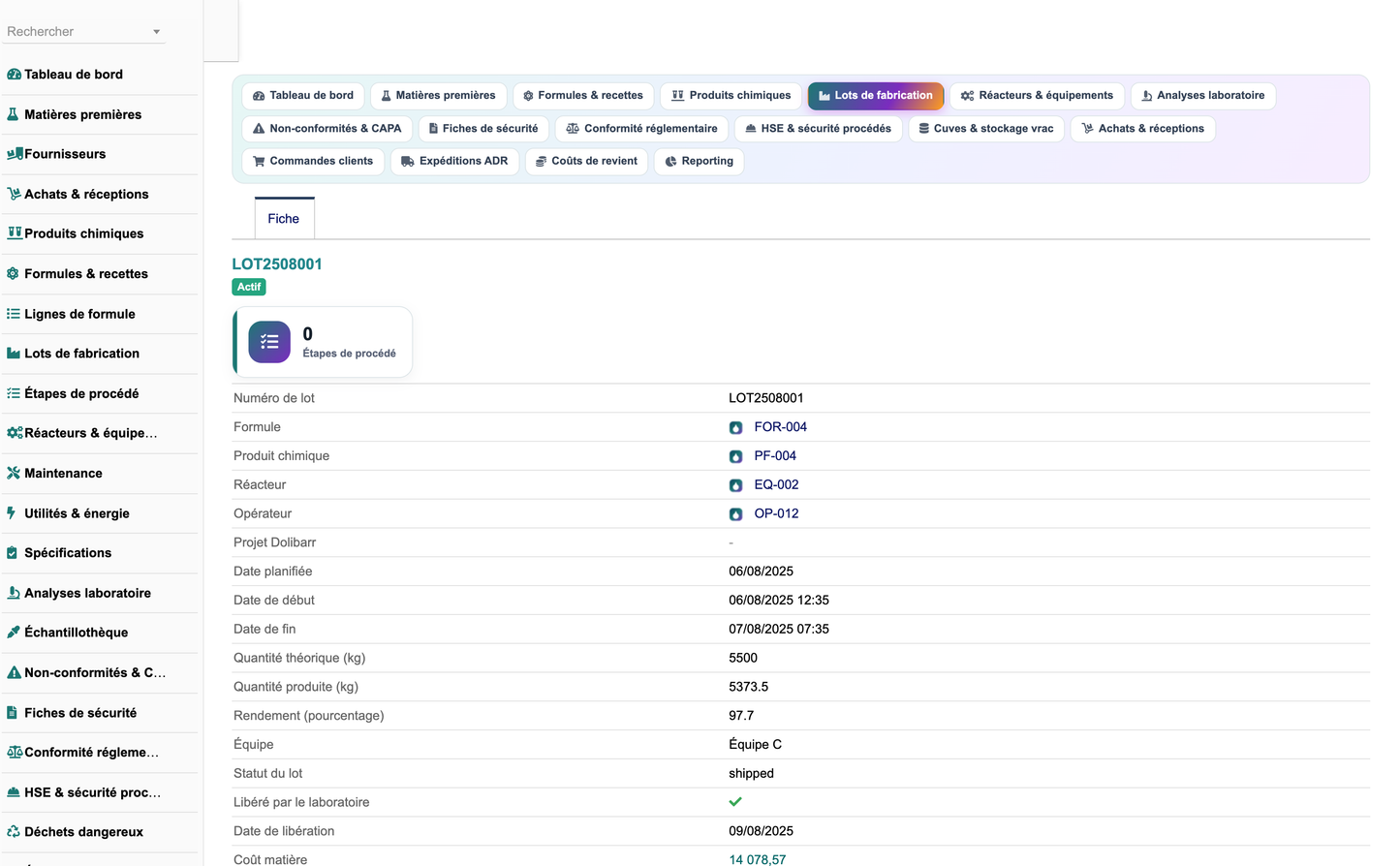Click the Actif status badge
The image size is (1400, 866).
point(249,287)
